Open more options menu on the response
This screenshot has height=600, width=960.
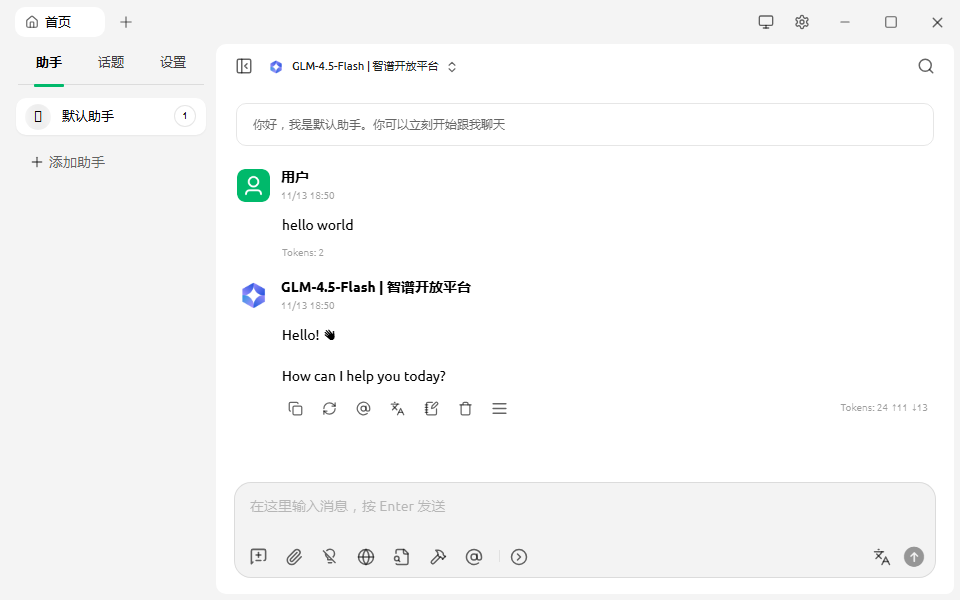tap(499, 408)
